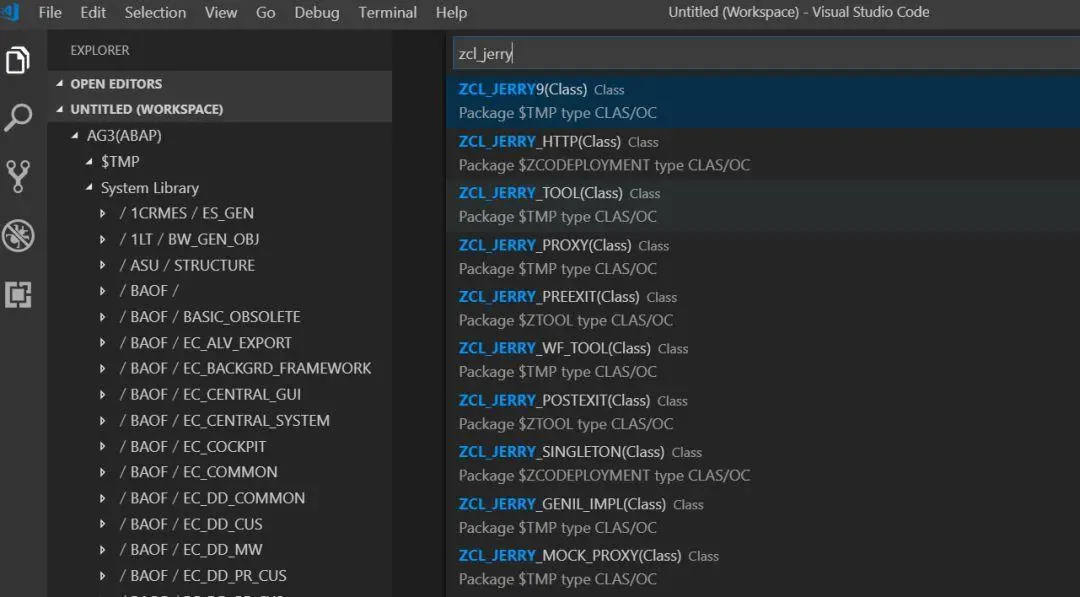Screen dimensions: 1080x597
Task: Select / BAOF / EC_COMMON tree row
Action: coord(220,472)
